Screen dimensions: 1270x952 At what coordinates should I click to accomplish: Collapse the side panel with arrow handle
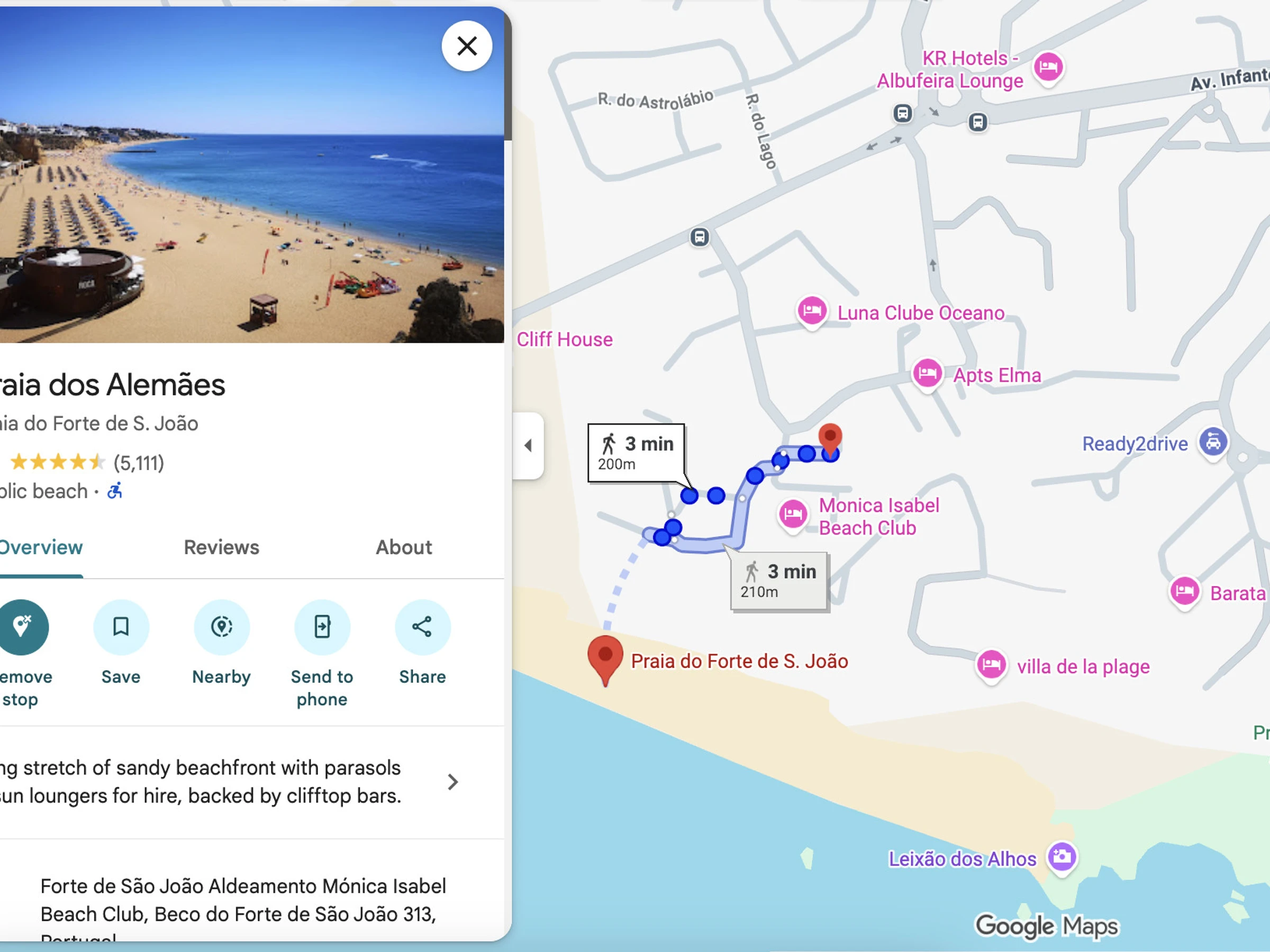coord(528,445)
